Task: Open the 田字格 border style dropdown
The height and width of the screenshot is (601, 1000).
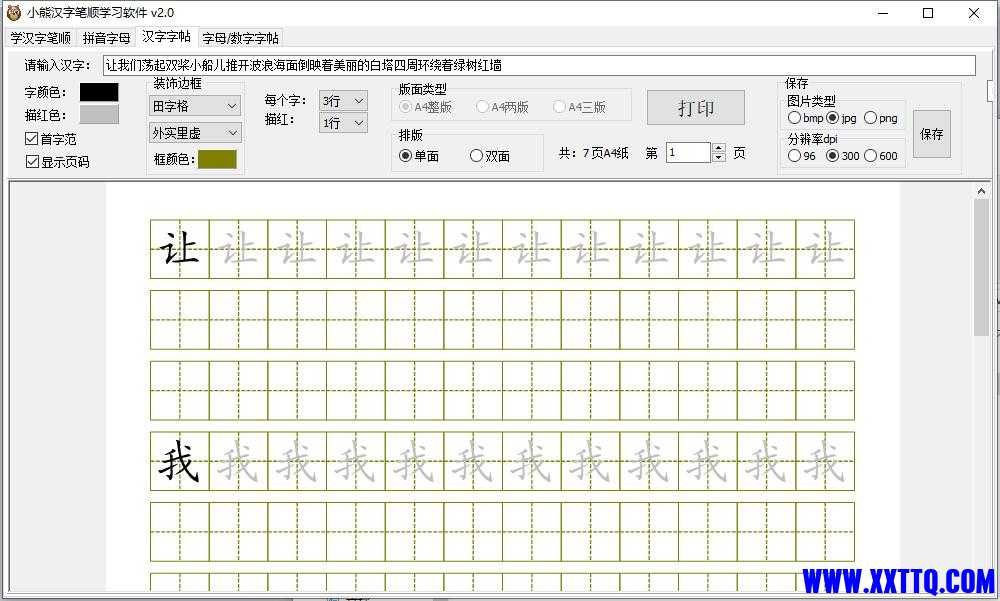Action: (x=195, y=106)
